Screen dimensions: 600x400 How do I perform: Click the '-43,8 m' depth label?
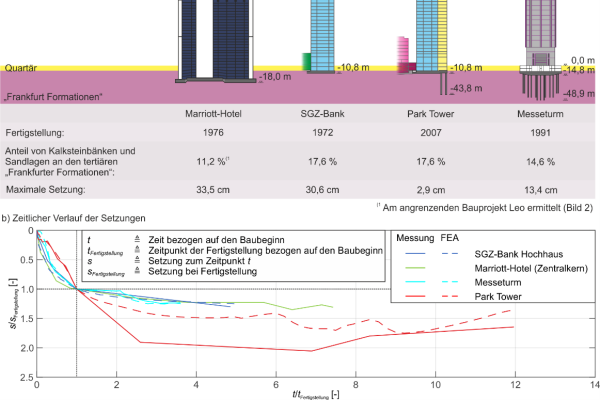[x=466, y=88]
